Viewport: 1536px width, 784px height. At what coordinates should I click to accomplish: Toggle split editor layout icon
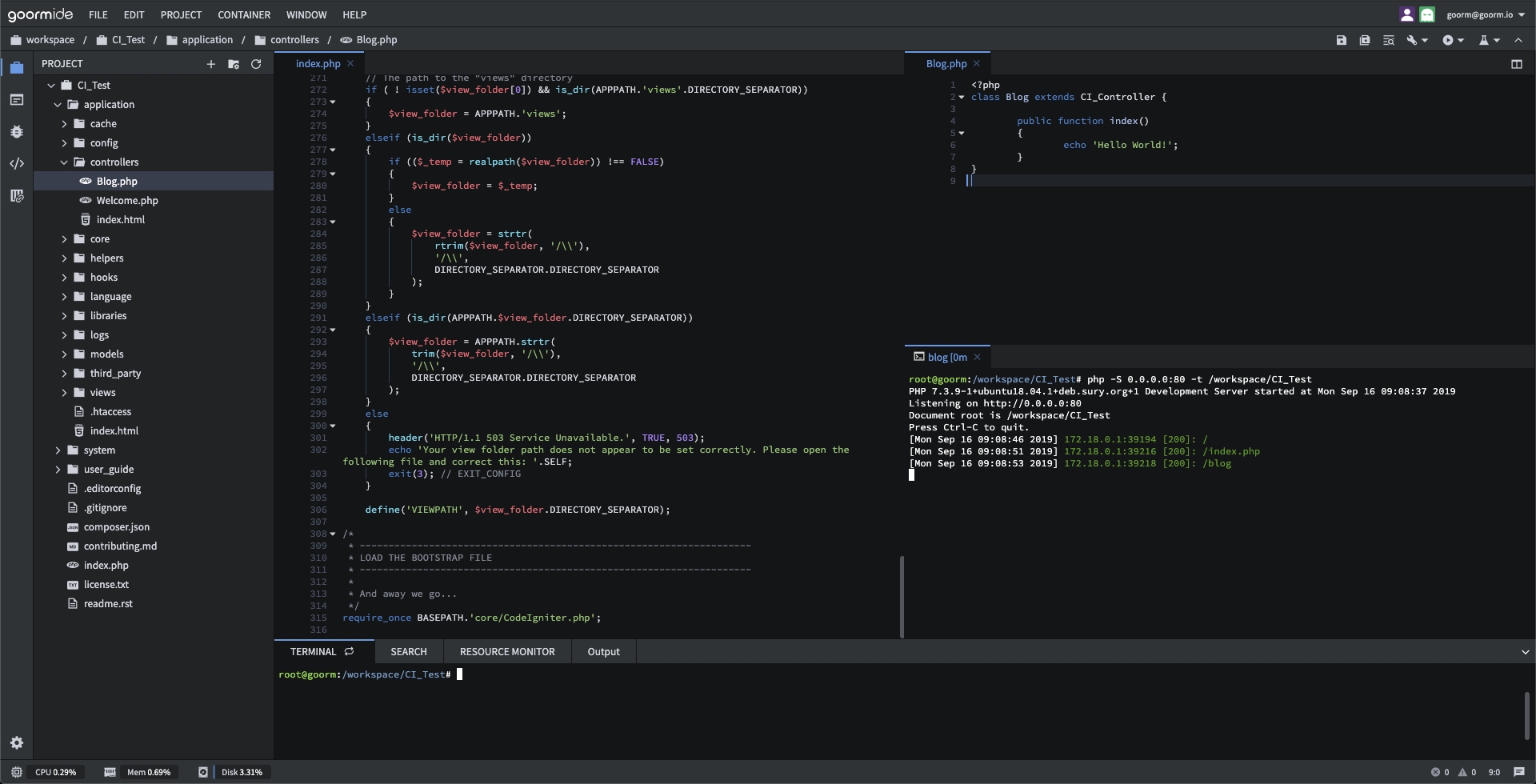1516,64
